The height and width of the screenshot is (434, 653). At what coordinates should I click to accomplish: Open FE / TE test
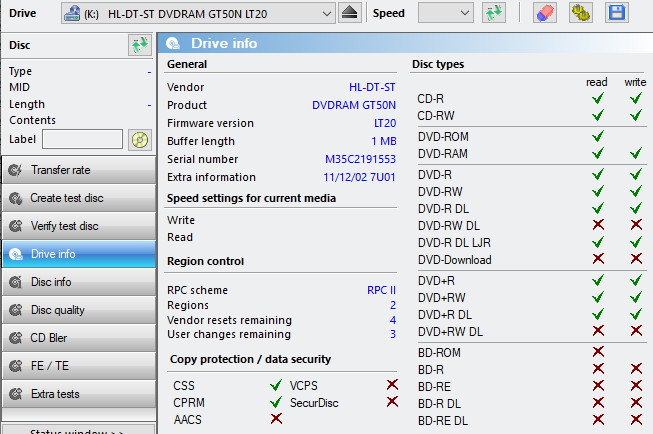click(79, 366)
